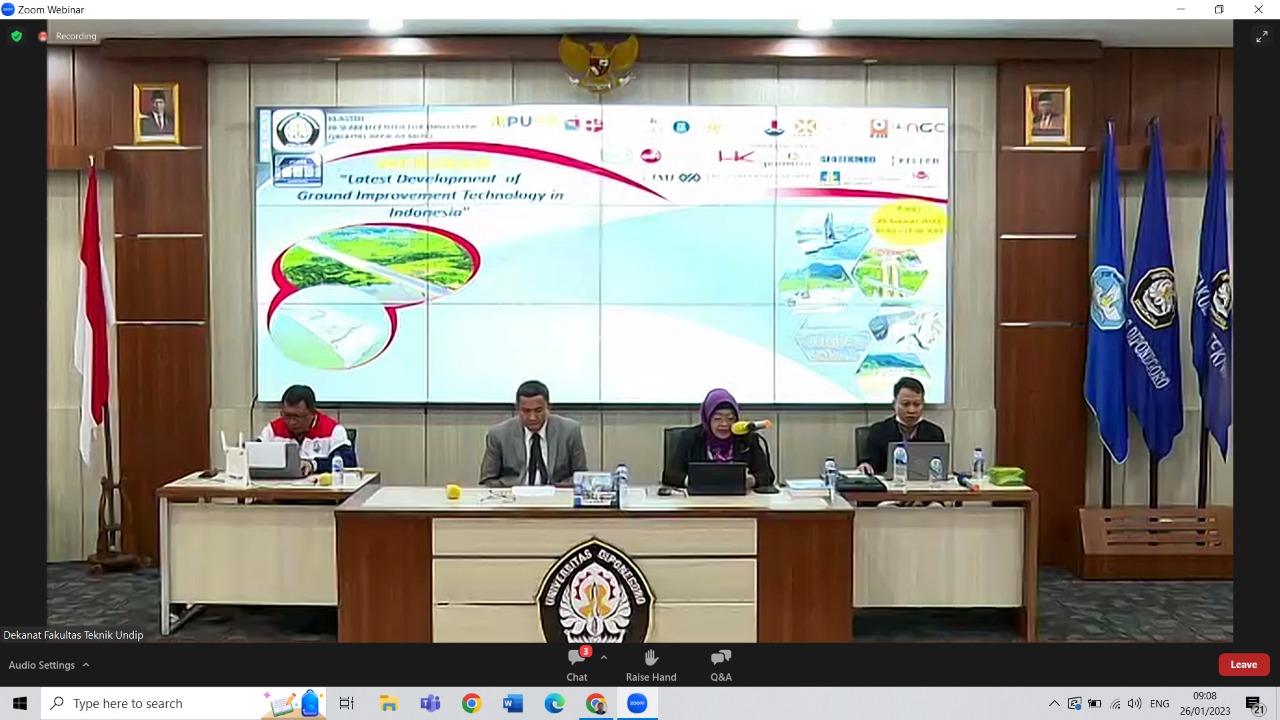This screenshot has height=720, width=1280.
Task: Switch to Microsoft Word in the taskbar
Action: pos(513,703)
